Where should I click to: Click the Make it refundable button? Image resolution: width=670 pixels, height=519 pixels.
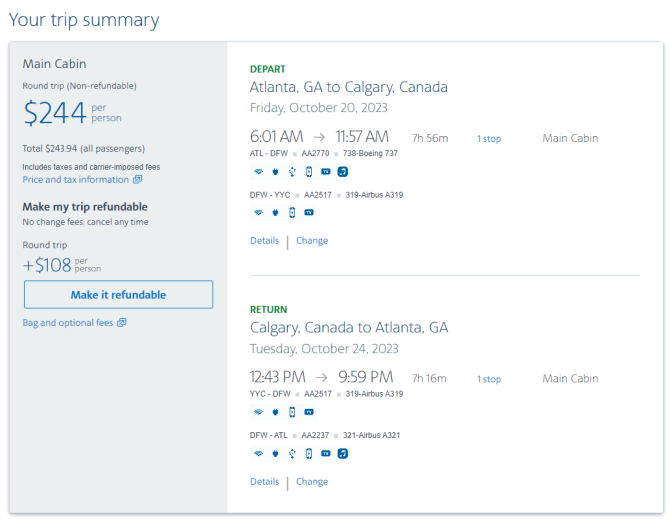click(x=118, y=295)
